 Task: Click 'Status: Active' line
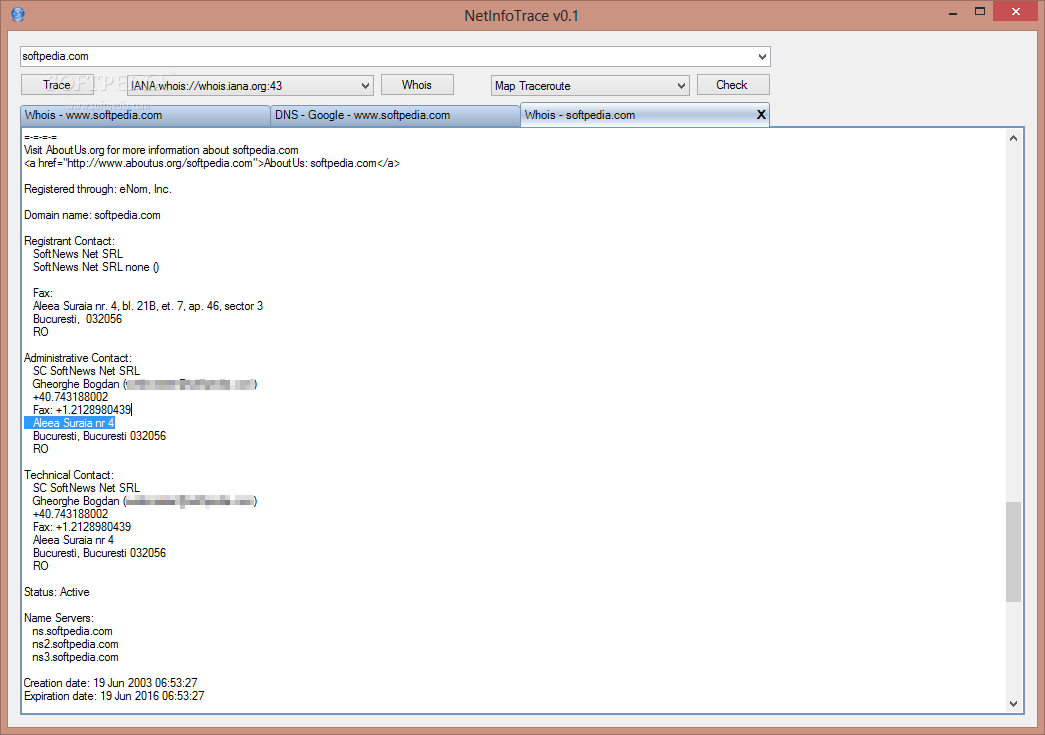coord(57,592)
